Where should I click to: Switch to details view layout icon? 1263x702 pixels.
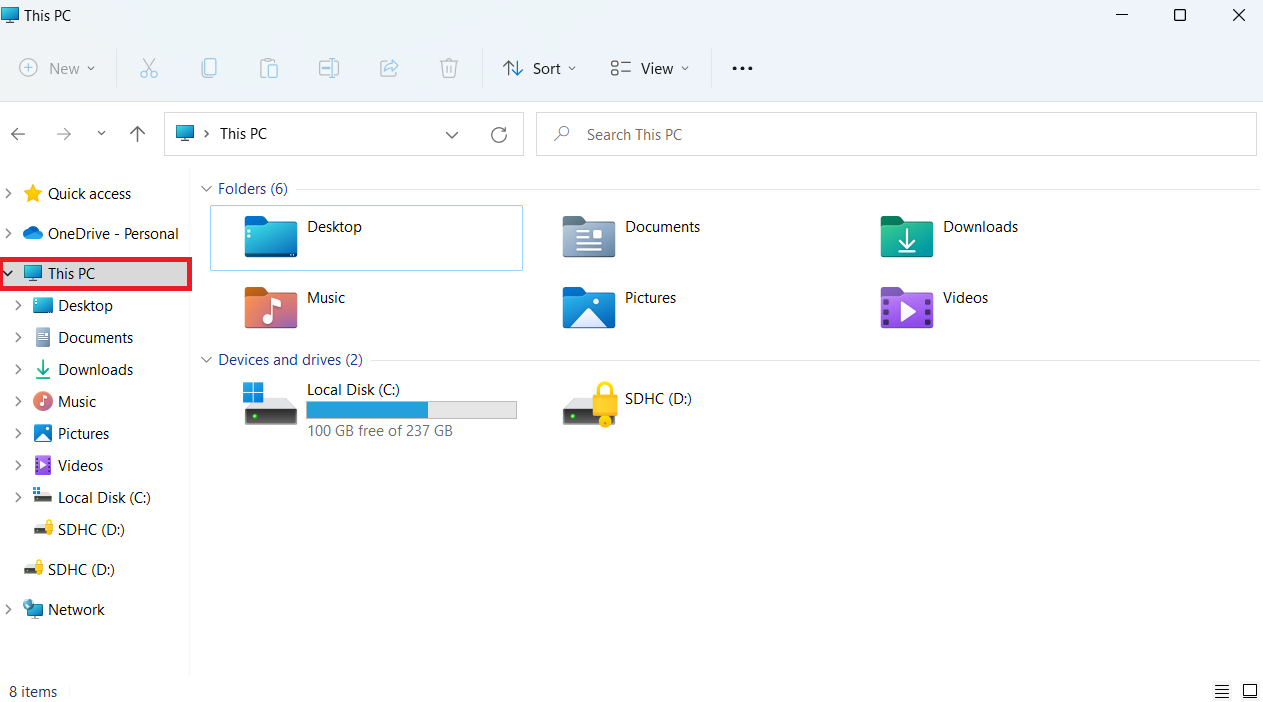pos(1222,691)
